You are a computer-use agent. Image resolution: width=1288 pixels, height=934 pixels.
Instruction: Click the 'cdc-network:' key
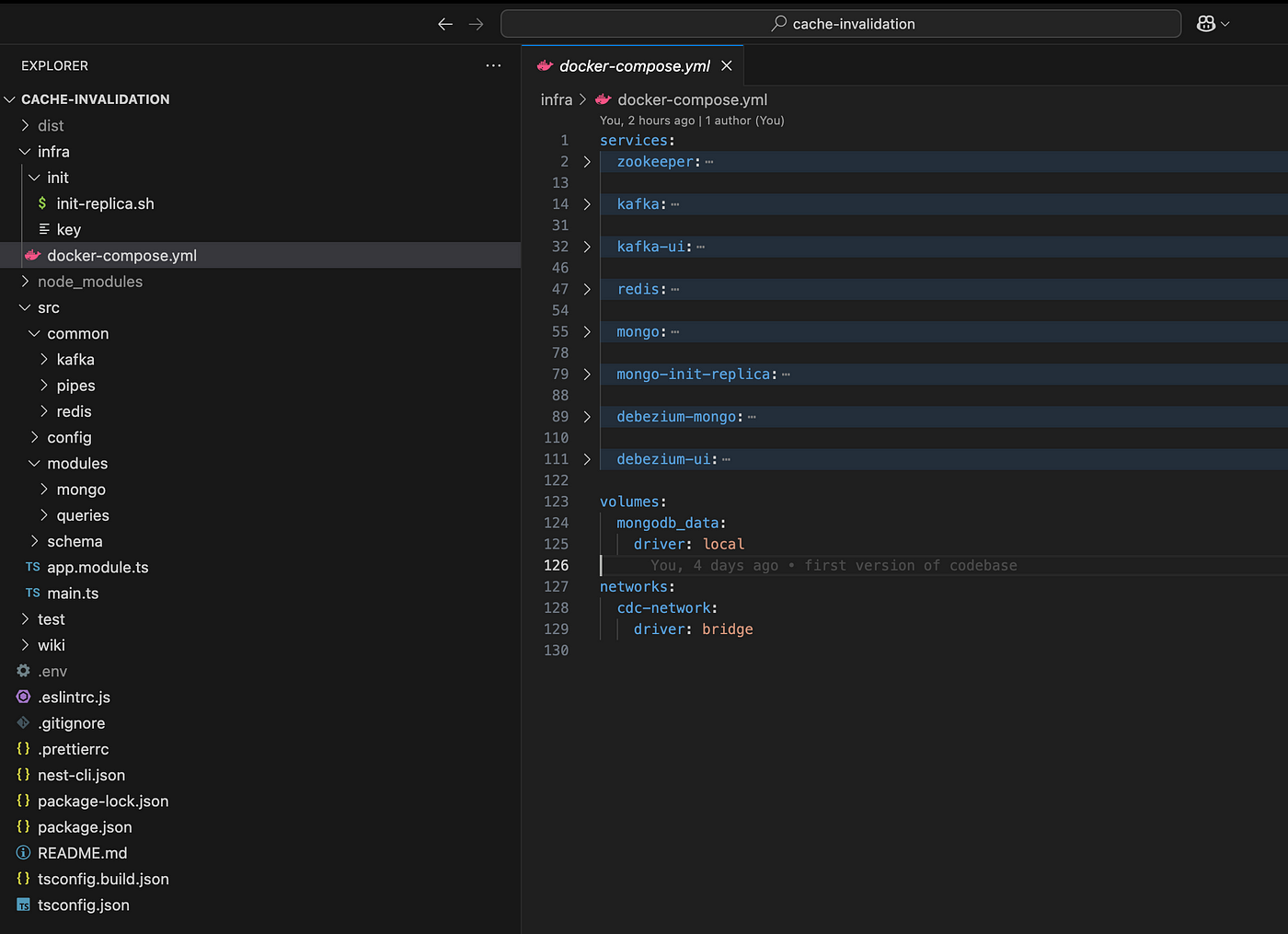tap(667, 607)
